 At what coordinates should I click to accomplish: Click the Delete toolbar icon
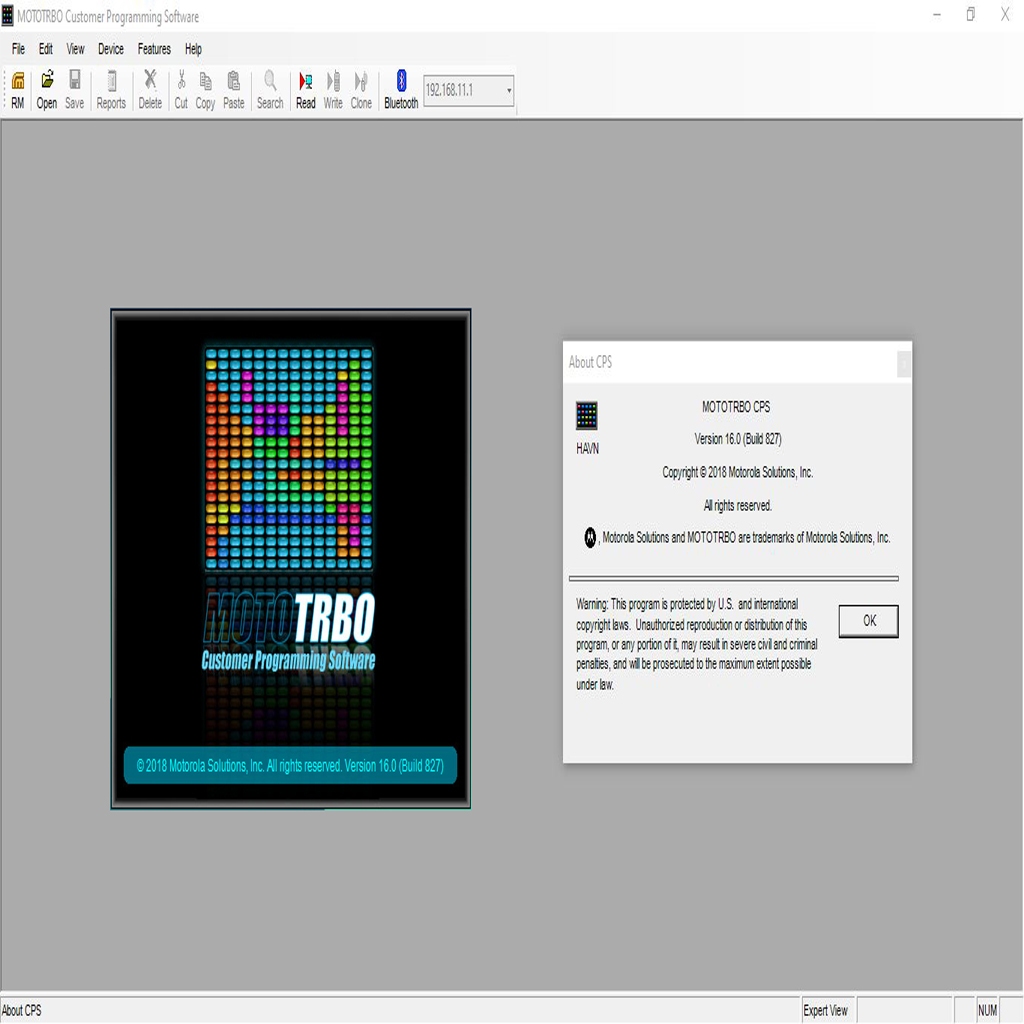[150, 90]
